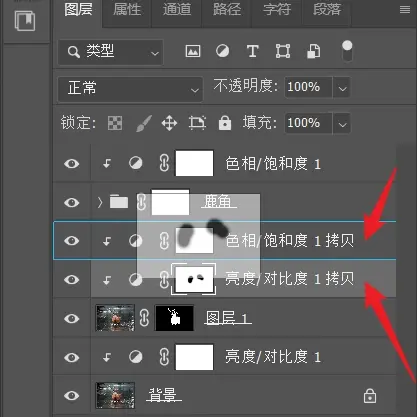Screen dimensions: 417x417
Task: Open the 填充 slider dropdown arrow
Action: click(x=342, y=123)
